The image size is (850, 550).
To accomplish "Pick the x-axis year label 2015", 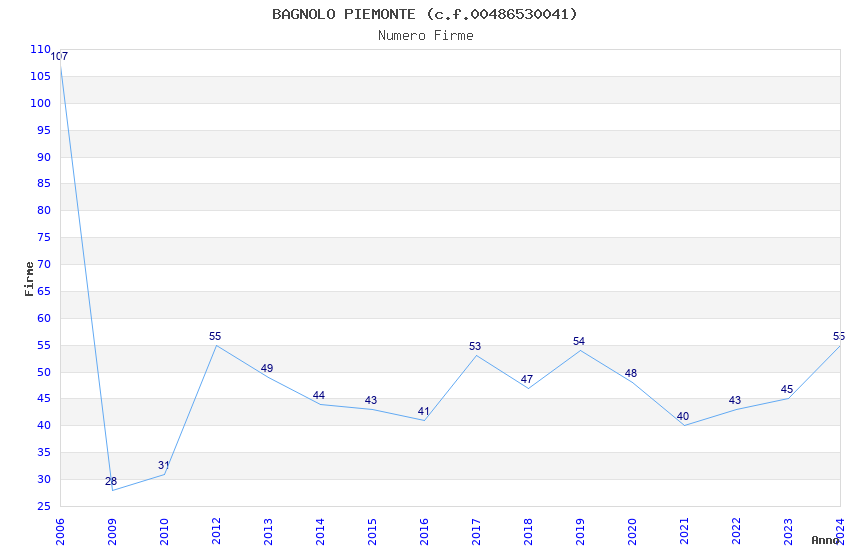I will coord(372,532).
